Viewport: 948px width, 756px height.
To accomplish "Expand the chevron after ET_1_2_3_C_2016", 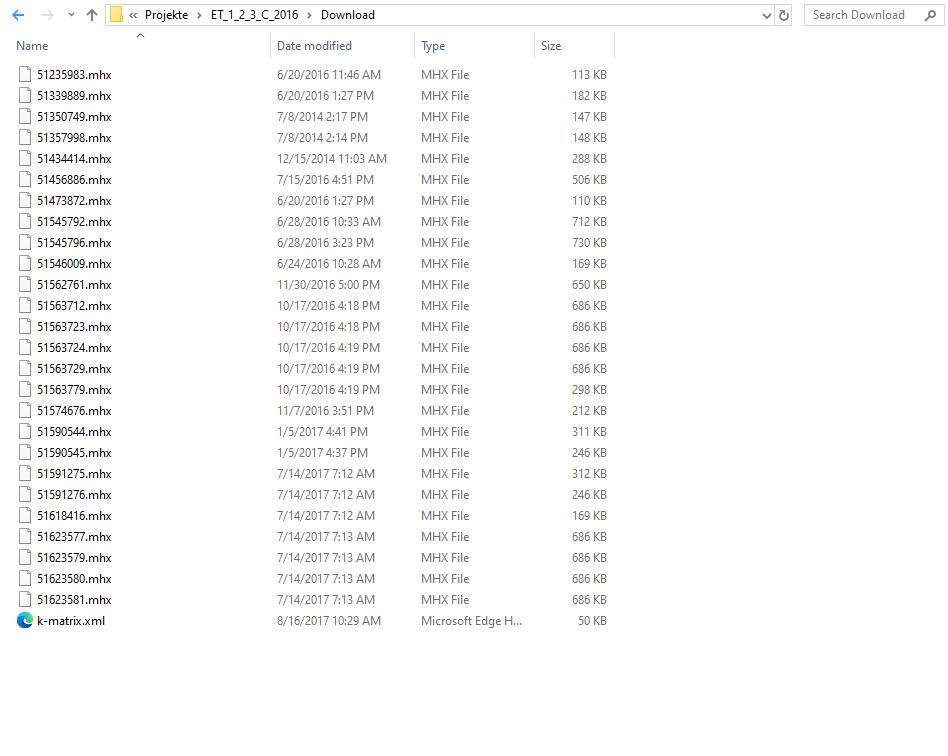I will pyautogui.click(x=309, y=15).
